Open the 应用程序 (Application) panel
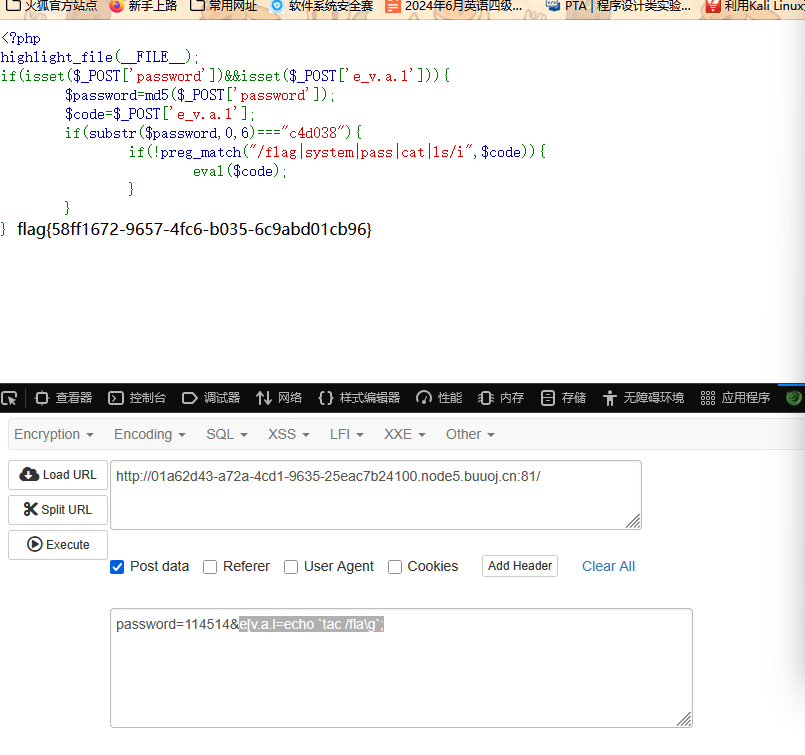805x755 pixels. coord(735,398)
